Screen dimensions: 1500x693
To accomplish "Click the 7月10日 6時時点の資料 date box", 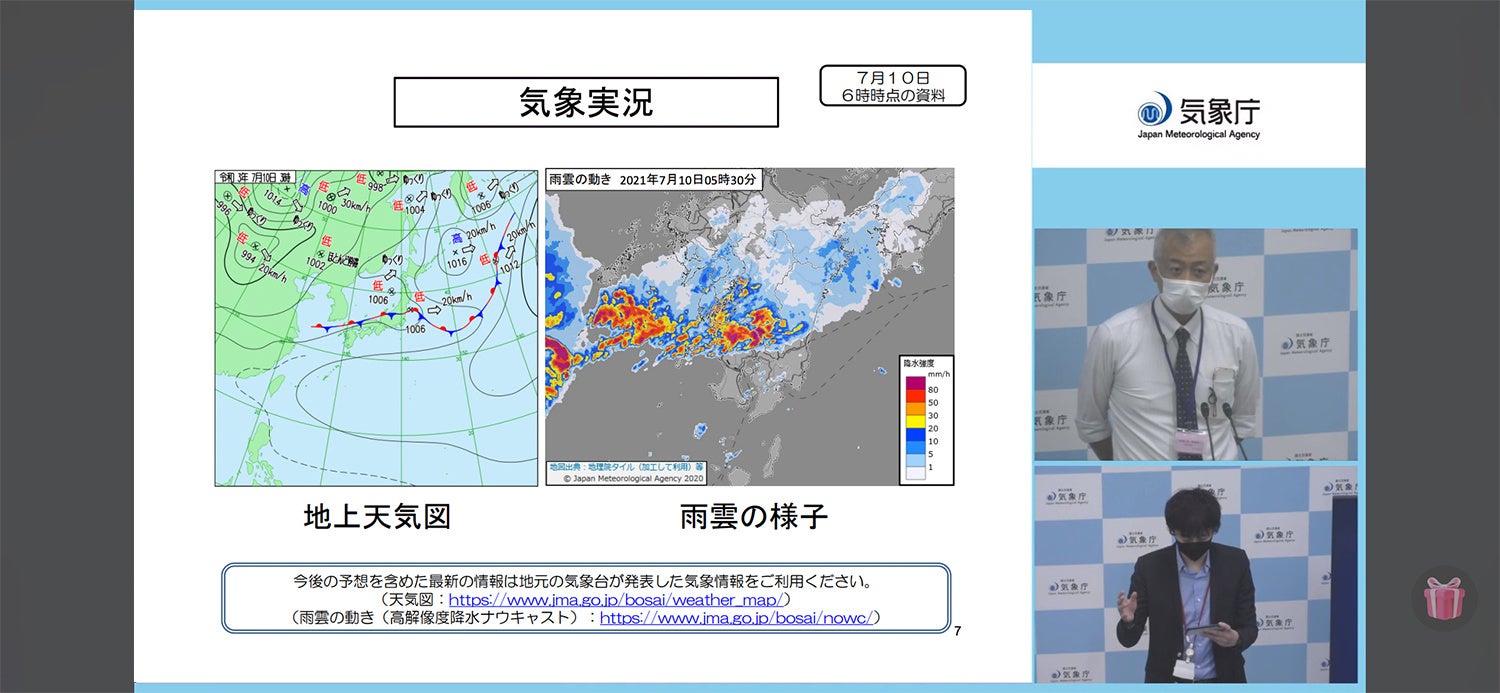I will pyautogui.click(x=893, y=86).
